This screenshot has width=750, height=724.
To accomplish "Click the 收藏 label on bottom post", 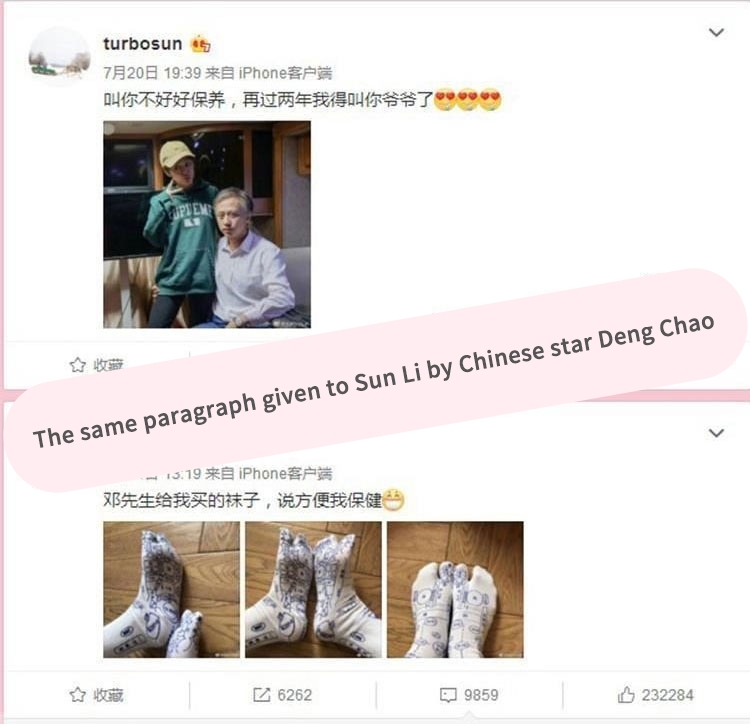I will [x=108, y=695].
